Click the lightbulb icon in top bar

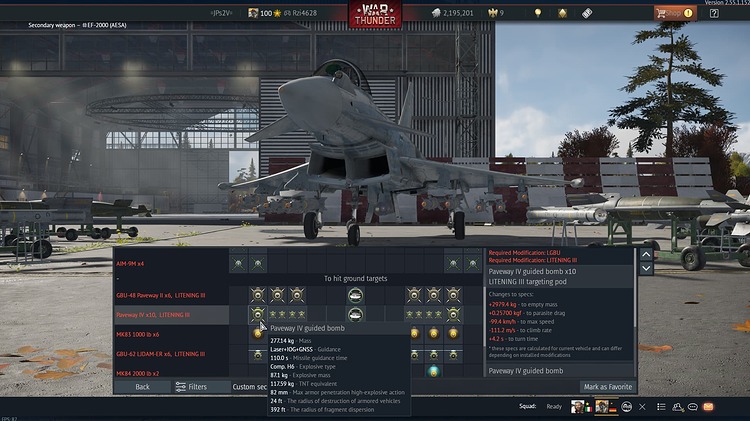pyautogui.click(x=538, y=13)
